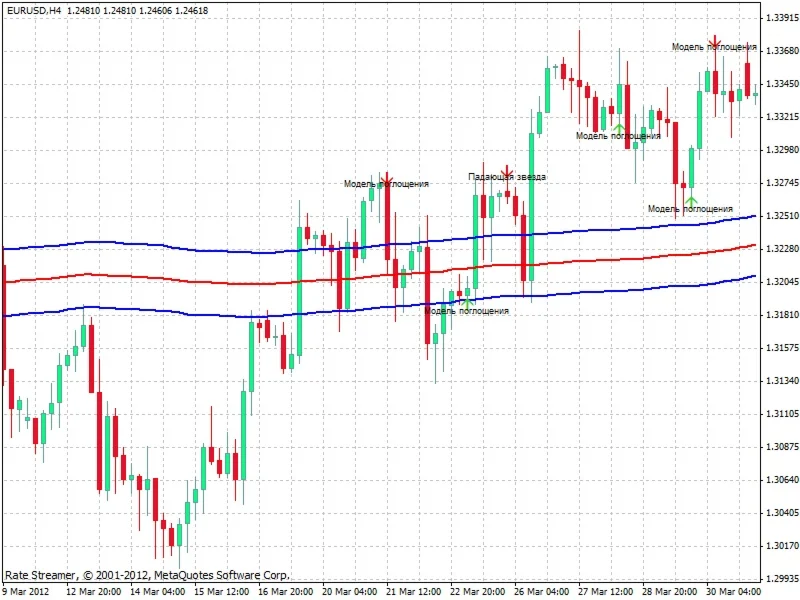Click the '12 Mar 20:00' time label
This screenshot has width=800, height=600.
click(94, 591)
